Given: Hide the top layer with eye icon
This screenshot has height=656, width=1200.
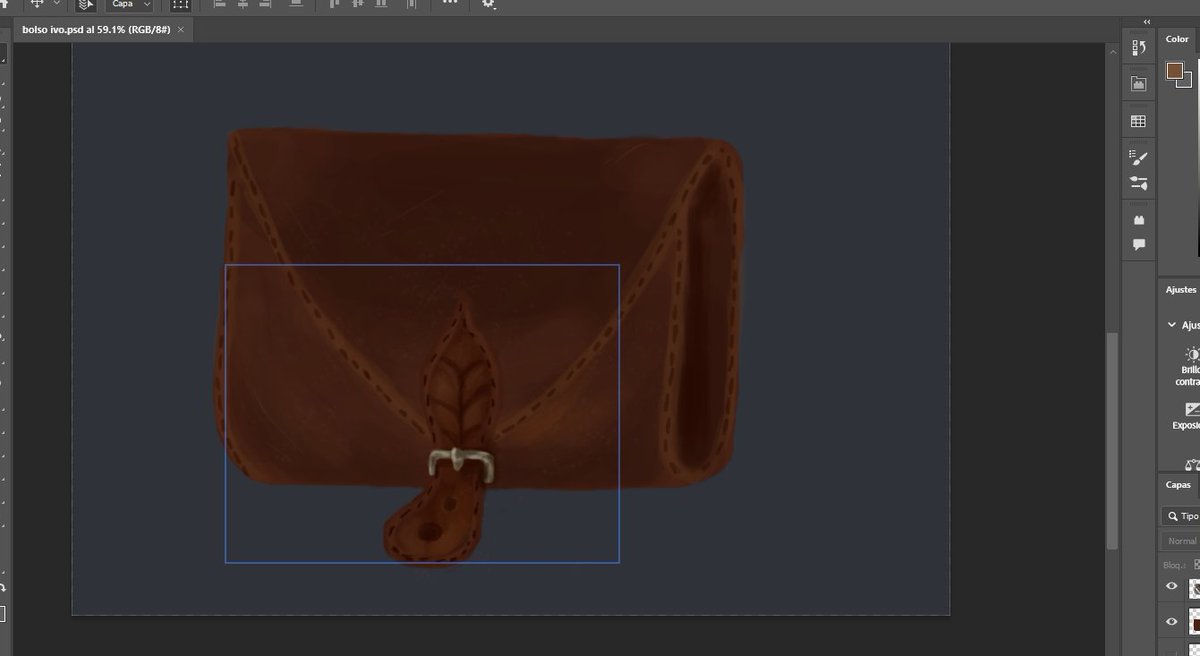Looking at the screenshot, I should pos(1172,587).
